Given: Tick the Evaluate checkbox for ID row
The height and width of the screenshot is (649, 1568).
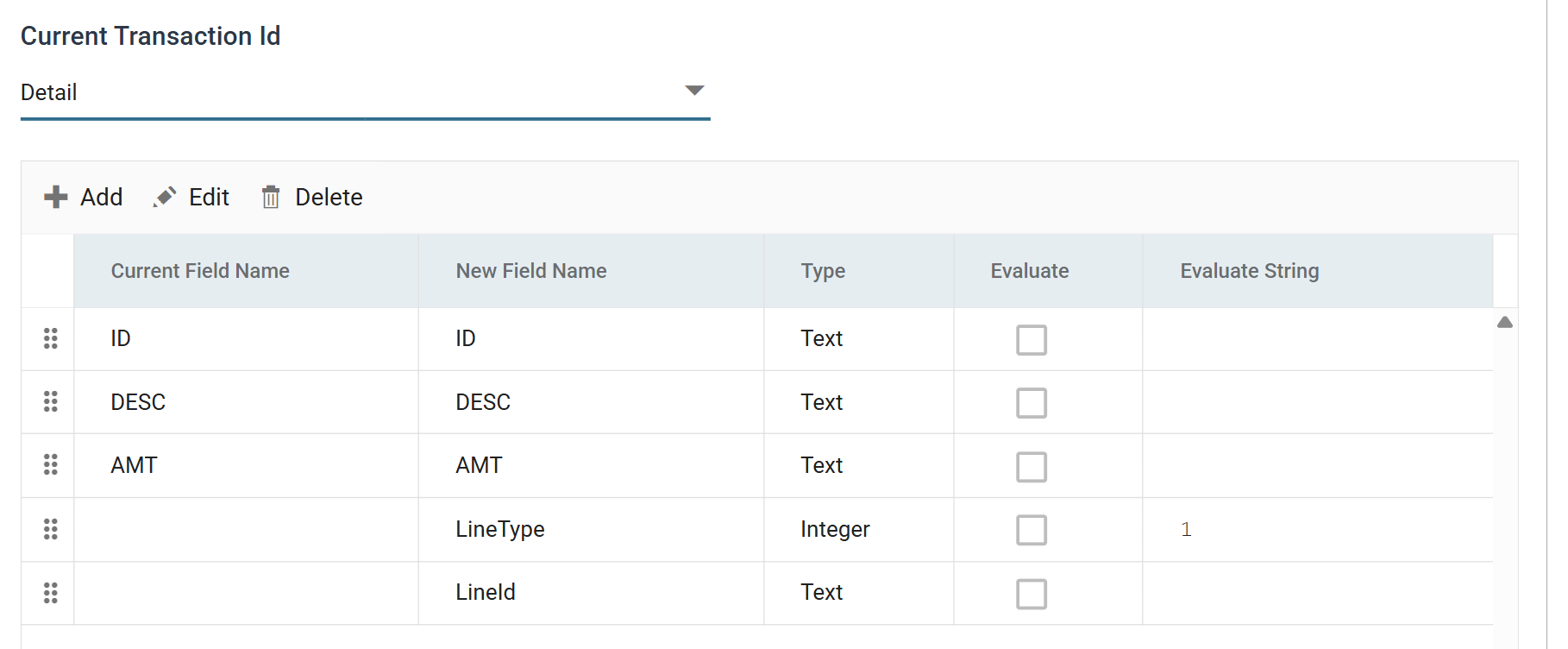Looking at the screenshot, I should click(x=1032, y=340).
